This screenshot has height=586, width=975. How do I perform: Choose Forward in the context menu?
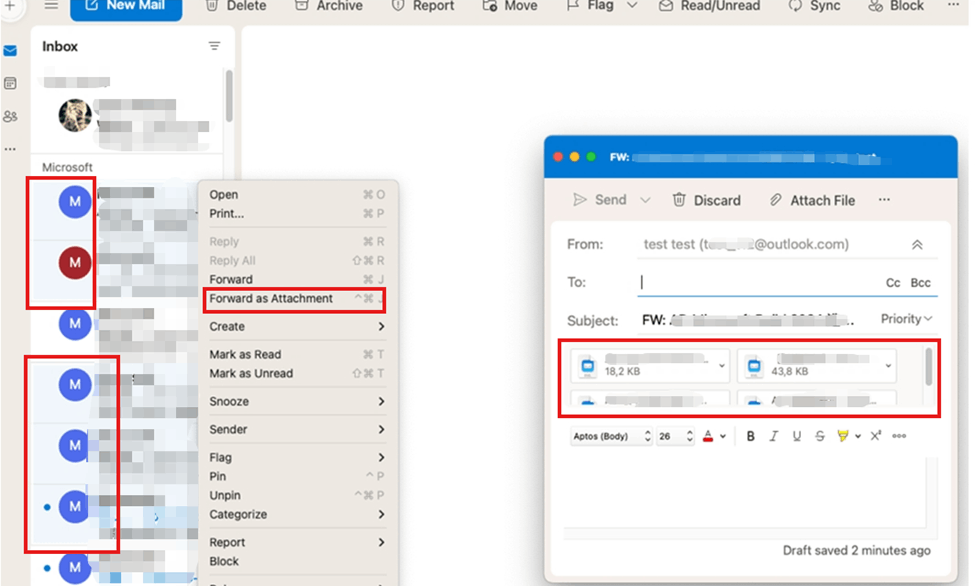click(297, 279)
